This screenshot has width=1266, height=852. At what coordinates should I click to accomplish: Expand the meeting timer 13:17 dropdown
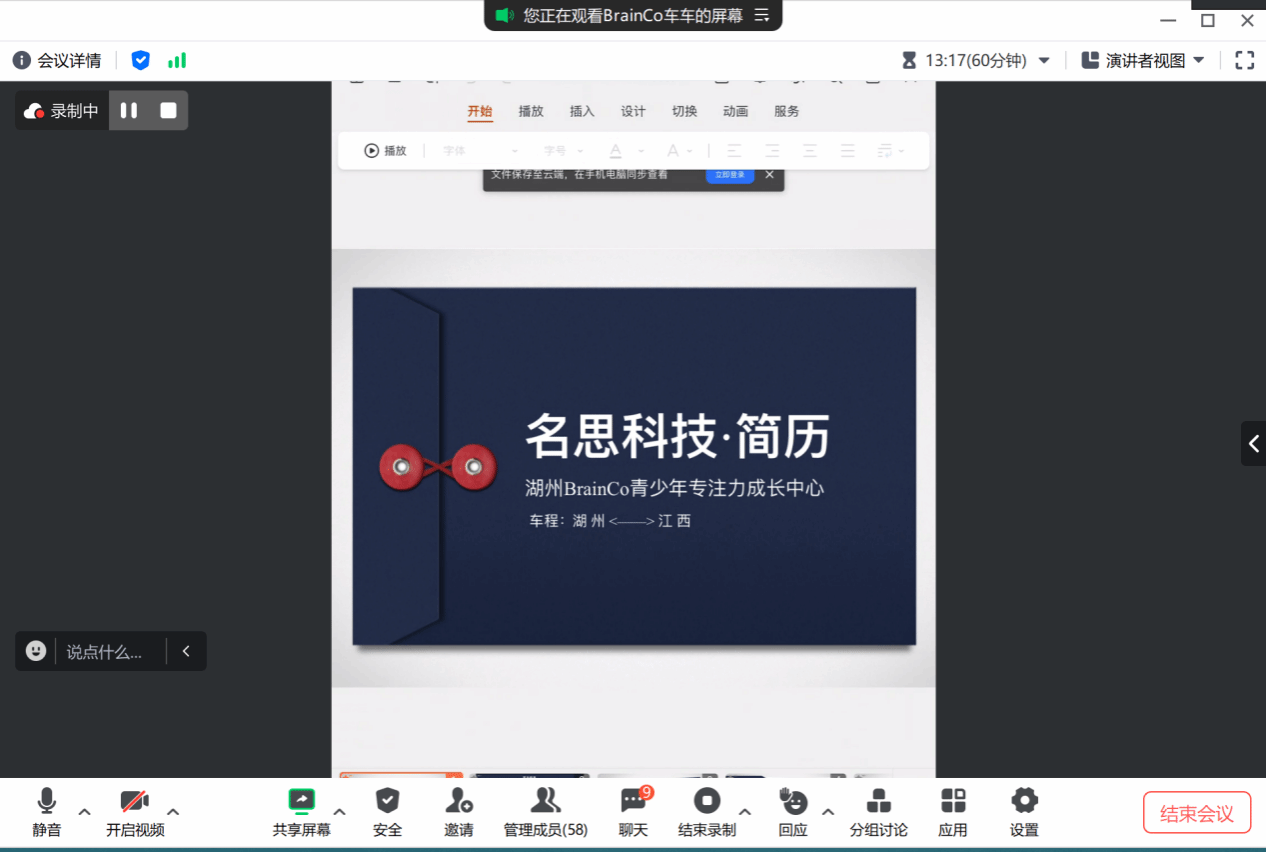click(1044, 61)
